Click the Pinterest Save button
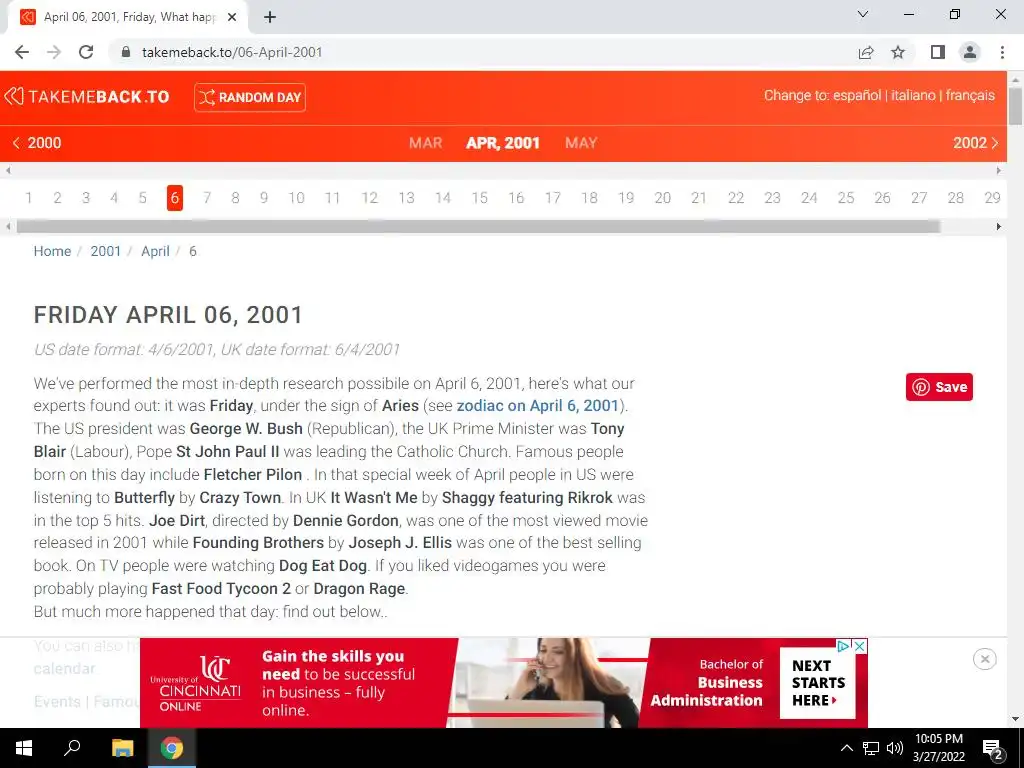Viewport: 1024px width, 768px height. coord(939,387)
